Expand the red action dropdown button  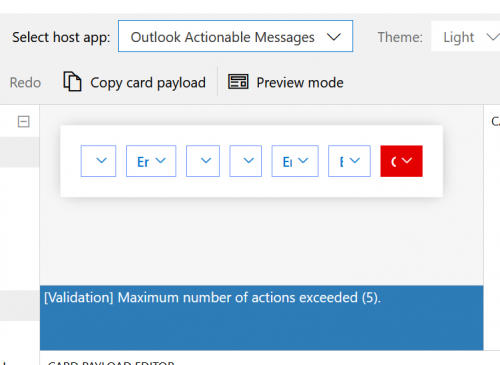point(401,161)
